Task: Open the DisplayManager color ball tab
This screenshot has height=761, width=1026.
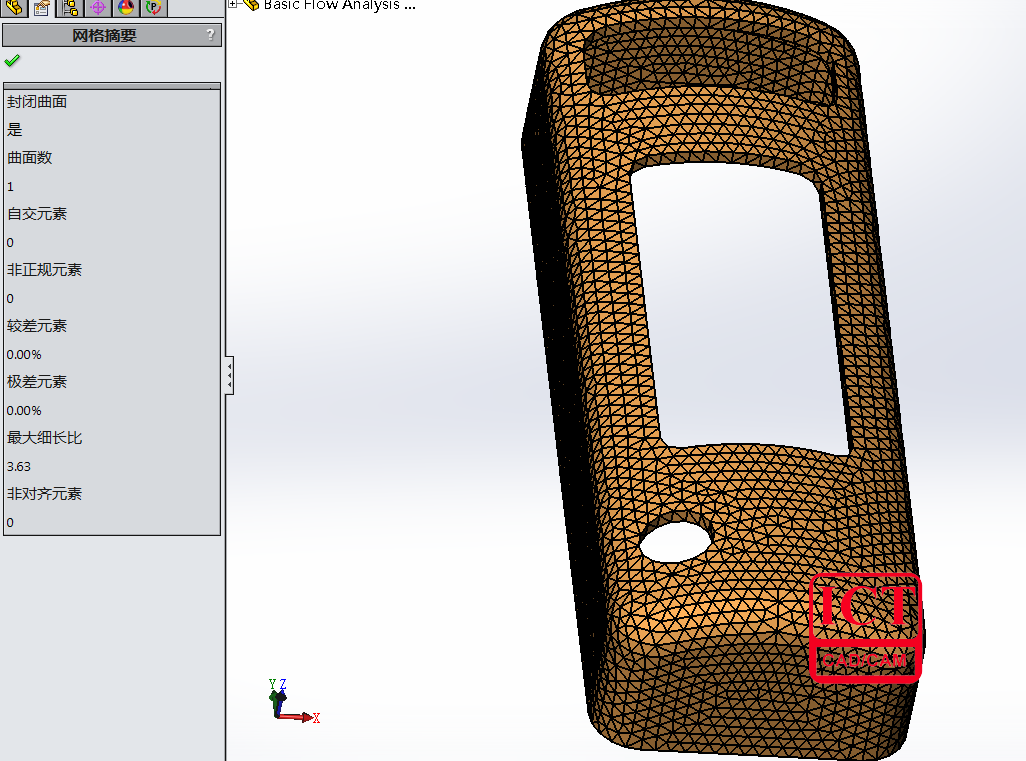Action: click(x=126, y=8)
